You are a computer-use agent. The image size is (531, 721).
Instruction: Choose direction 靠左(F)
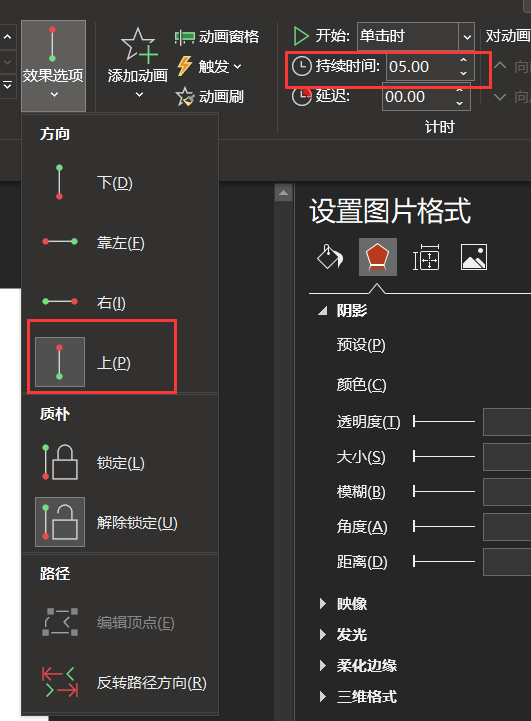[120, 242]
